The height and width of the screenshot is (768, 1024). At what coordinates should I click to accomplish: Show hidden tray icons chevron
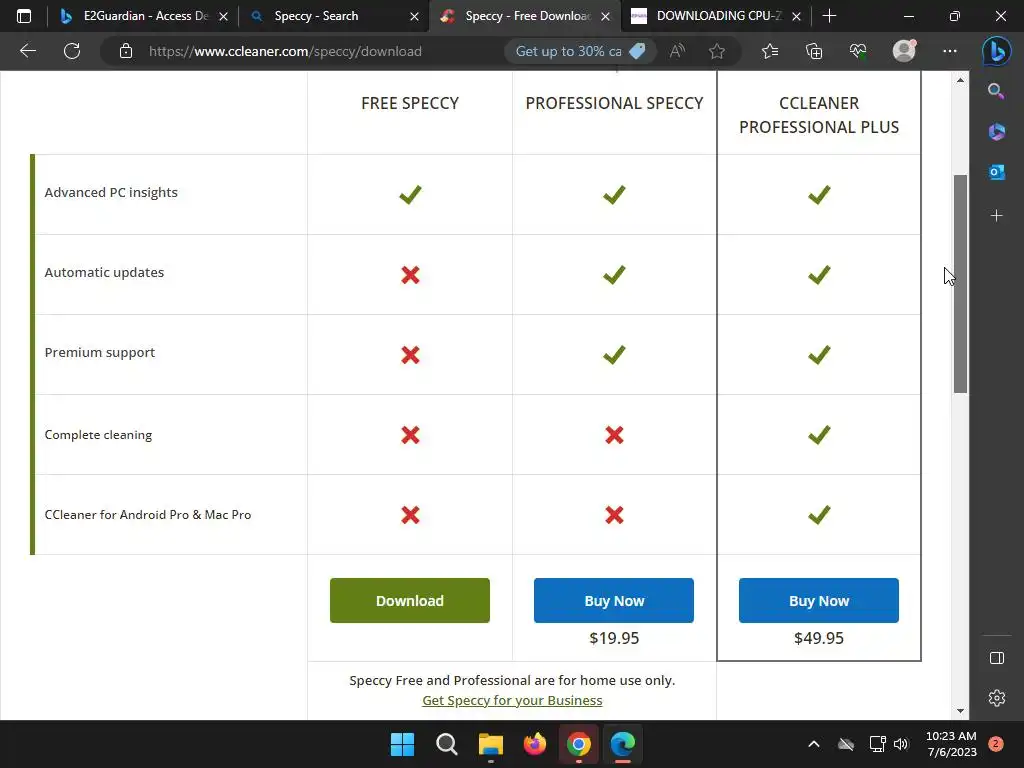click(x=814, y=744)
